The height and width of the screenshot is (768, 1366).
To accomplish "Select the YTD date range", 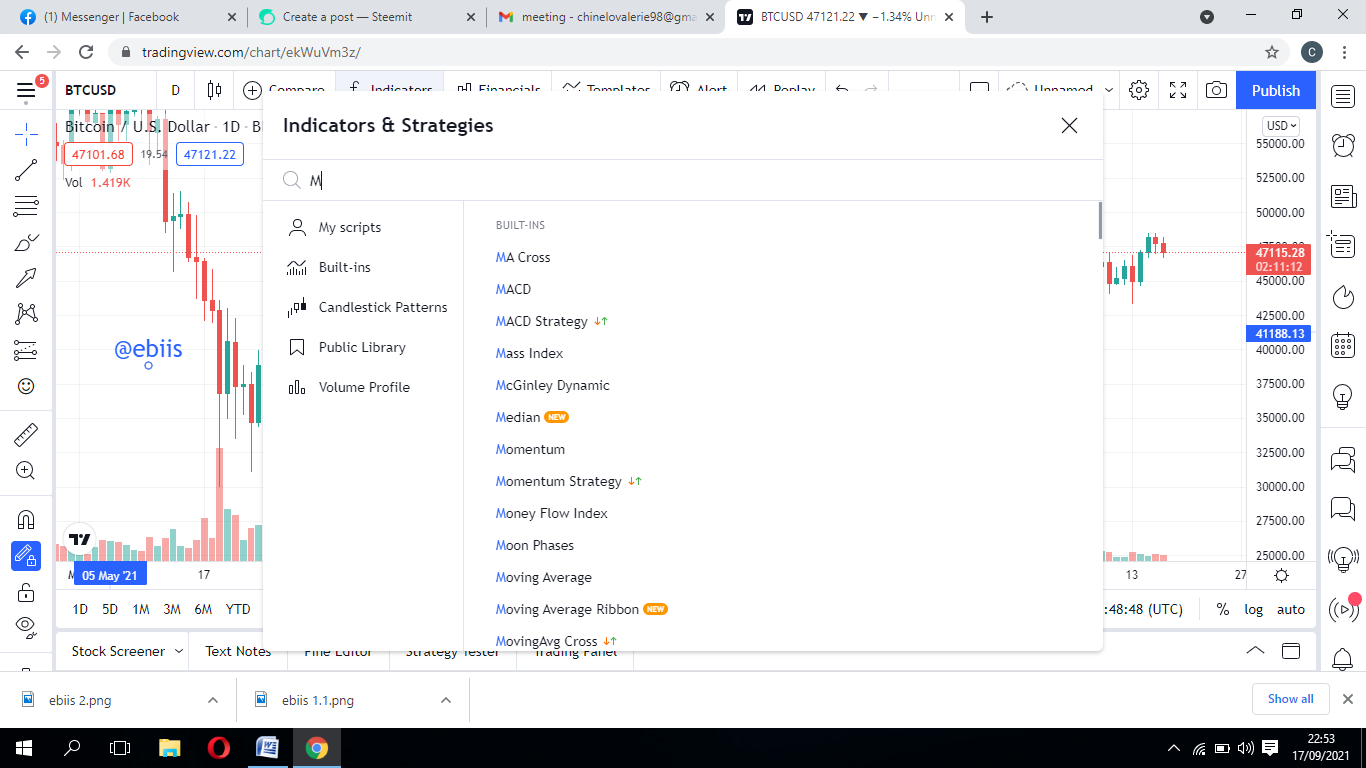I will pyautogui.click(x=238, y=609).
